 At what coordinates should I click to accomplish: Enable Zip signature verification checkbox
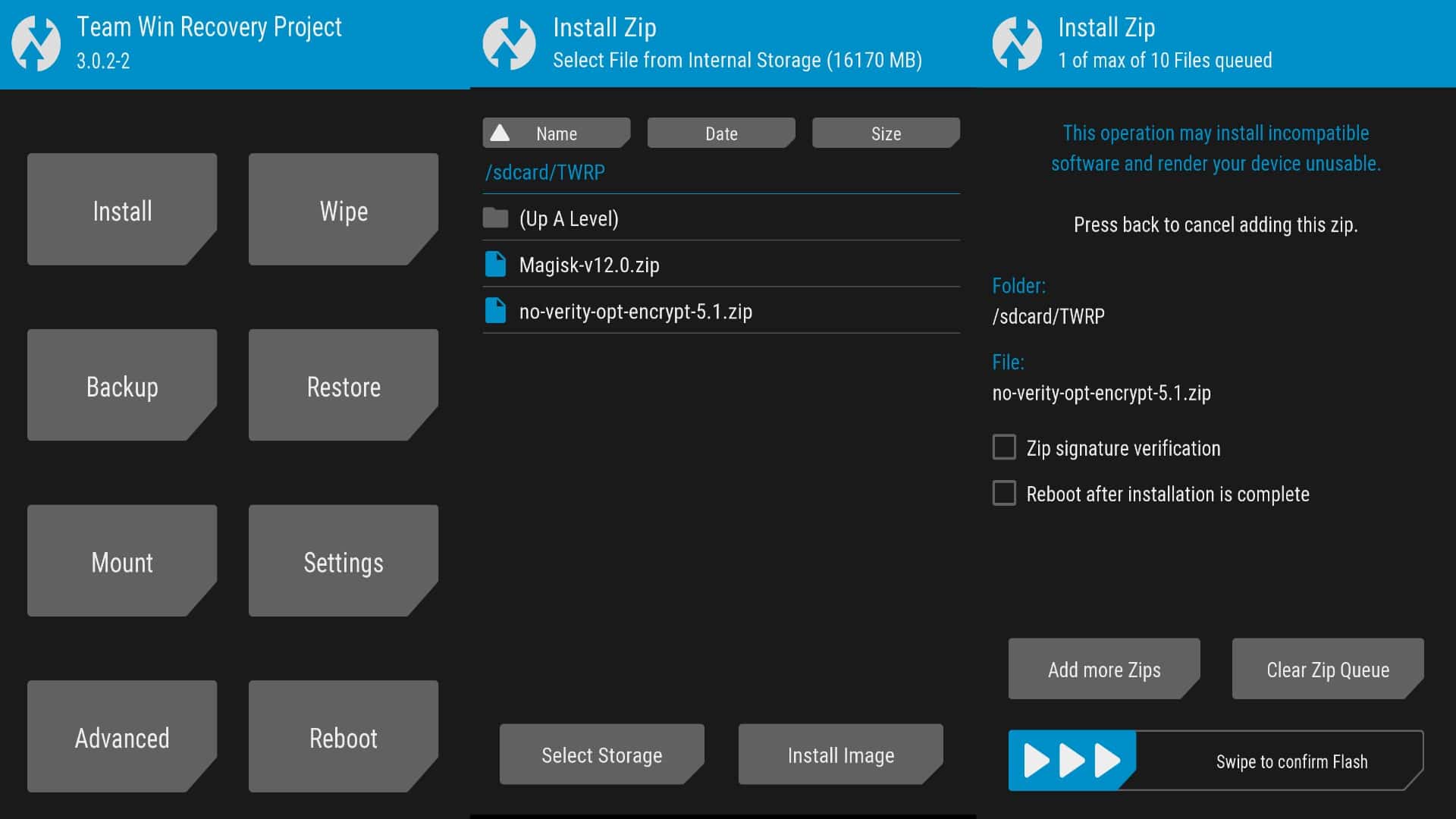(x=1004, y=447)
